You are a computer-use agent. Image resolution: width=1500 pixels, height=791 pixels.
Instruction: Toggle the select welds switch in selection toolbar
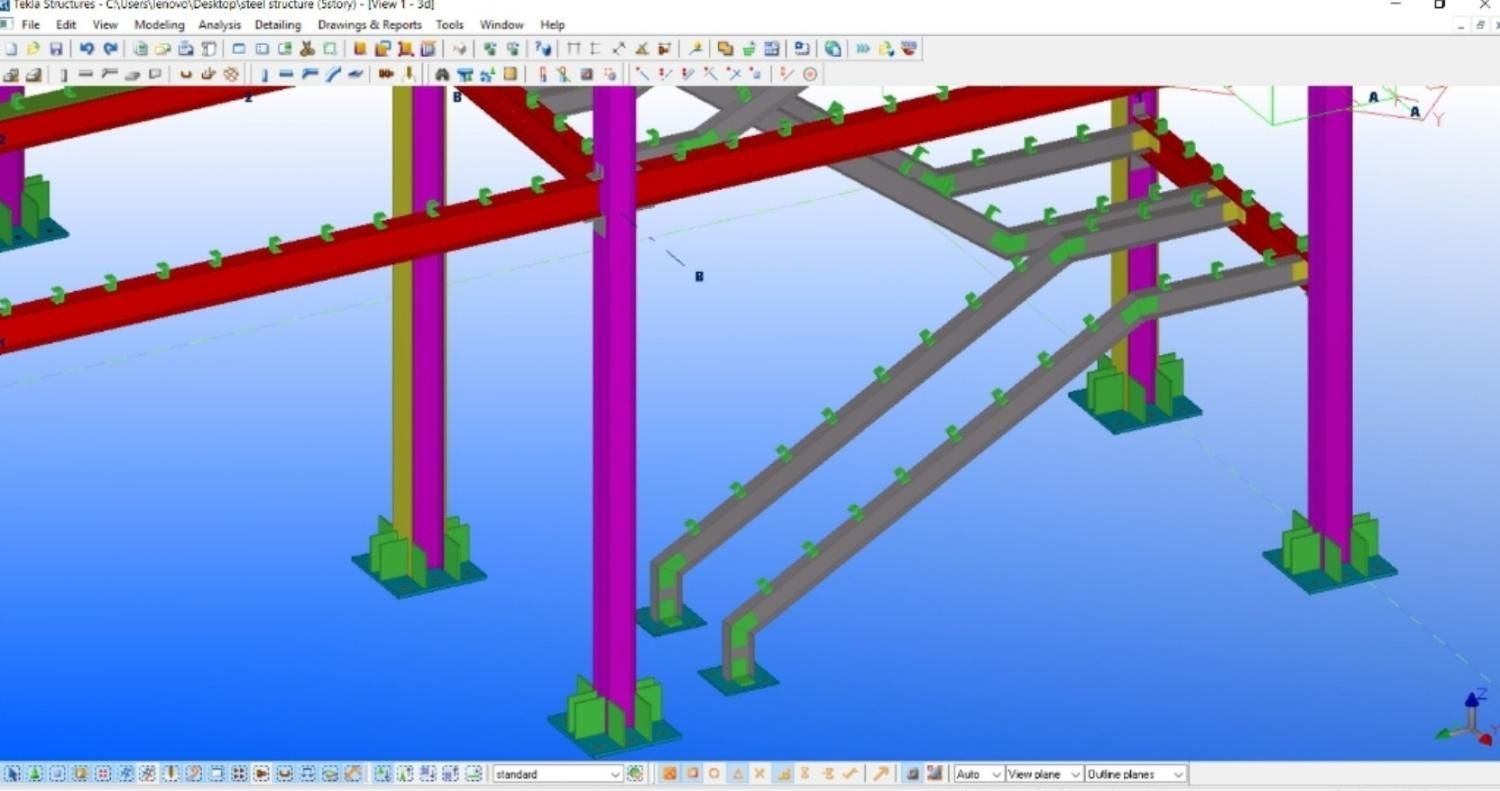(x=170, y=774)
